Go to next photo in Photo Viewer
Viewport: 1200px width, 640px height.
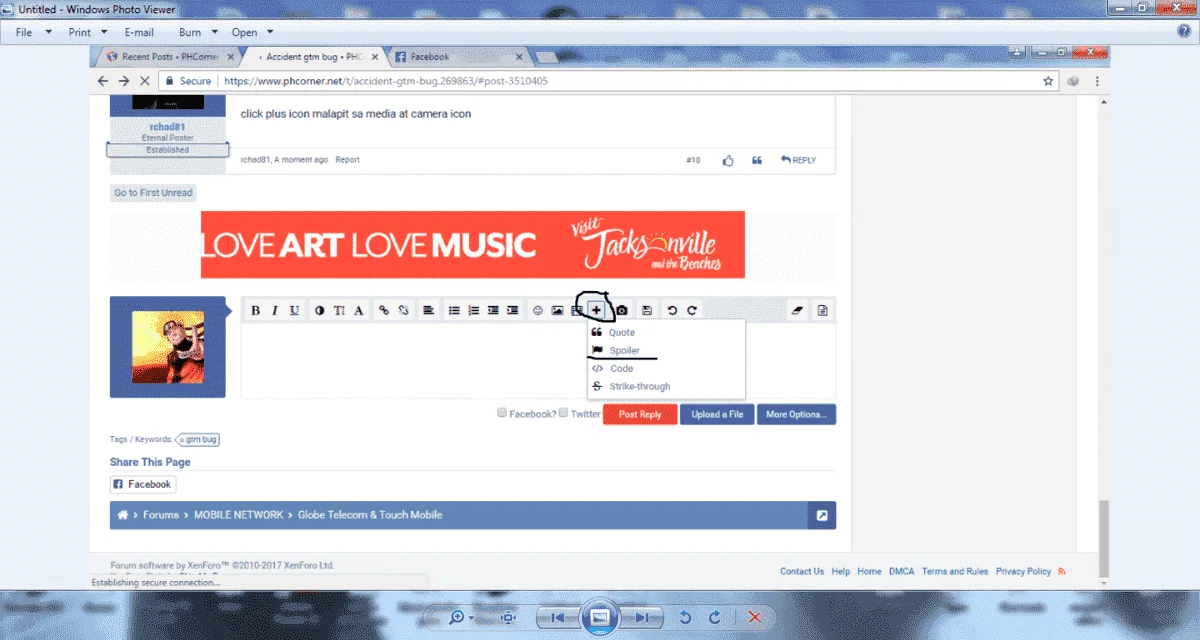coord(644,617)
